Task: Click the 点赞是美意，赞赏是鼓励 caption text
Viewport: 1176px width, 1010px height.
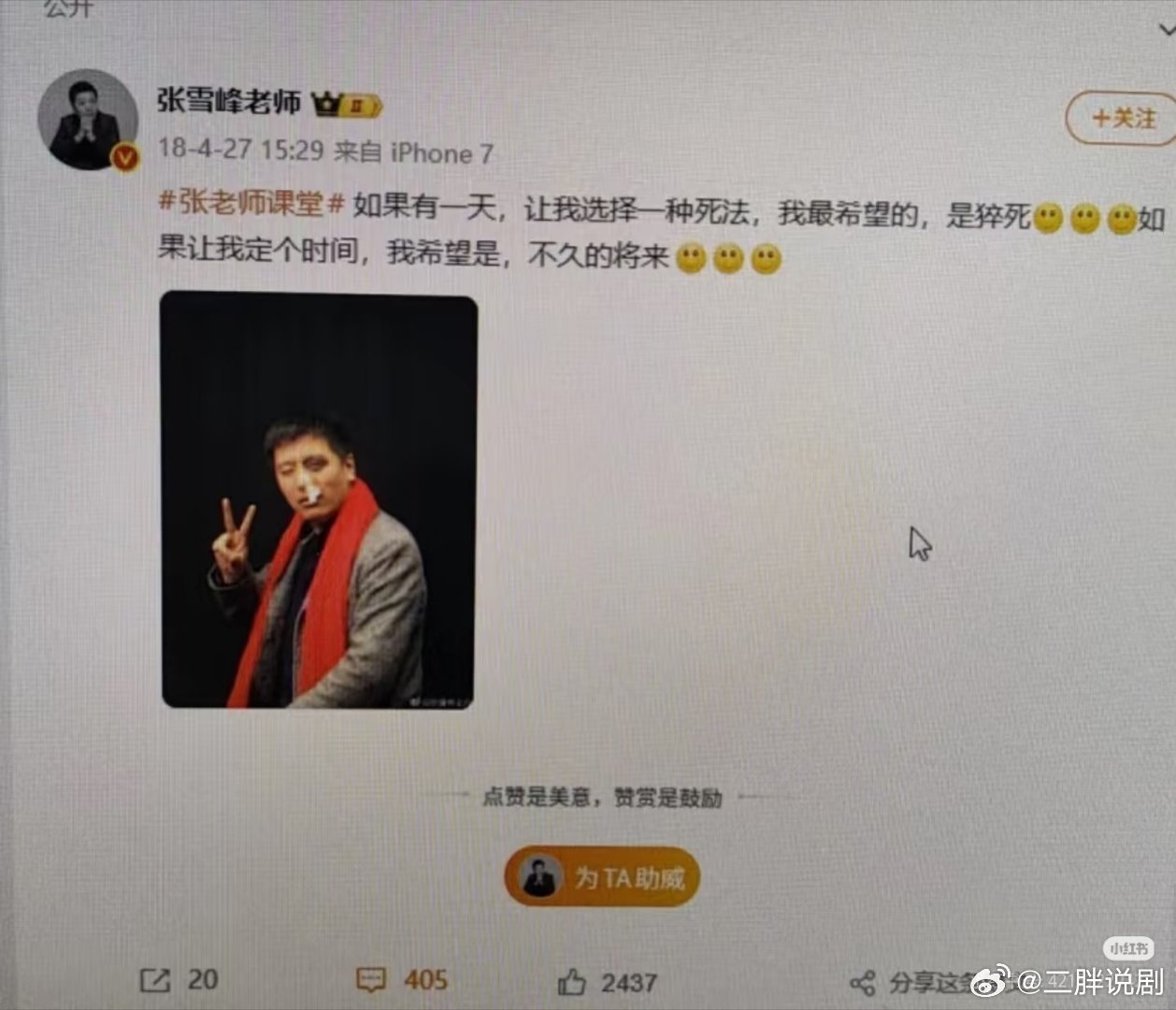Action: pyautogui.click(x=602, y=797)
